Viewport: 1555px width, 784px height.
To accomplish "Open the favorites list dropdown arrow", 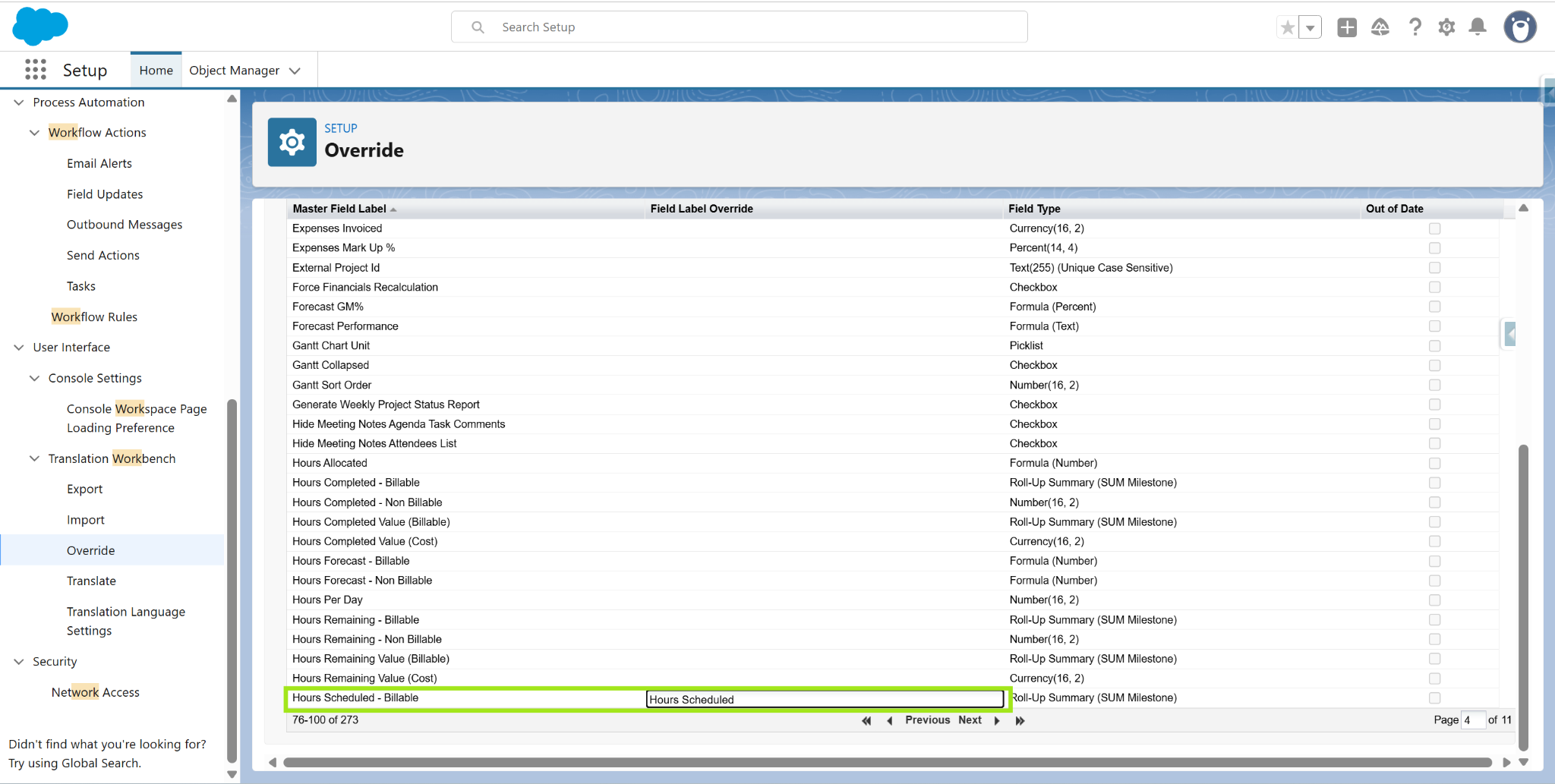I will 1311,28.
